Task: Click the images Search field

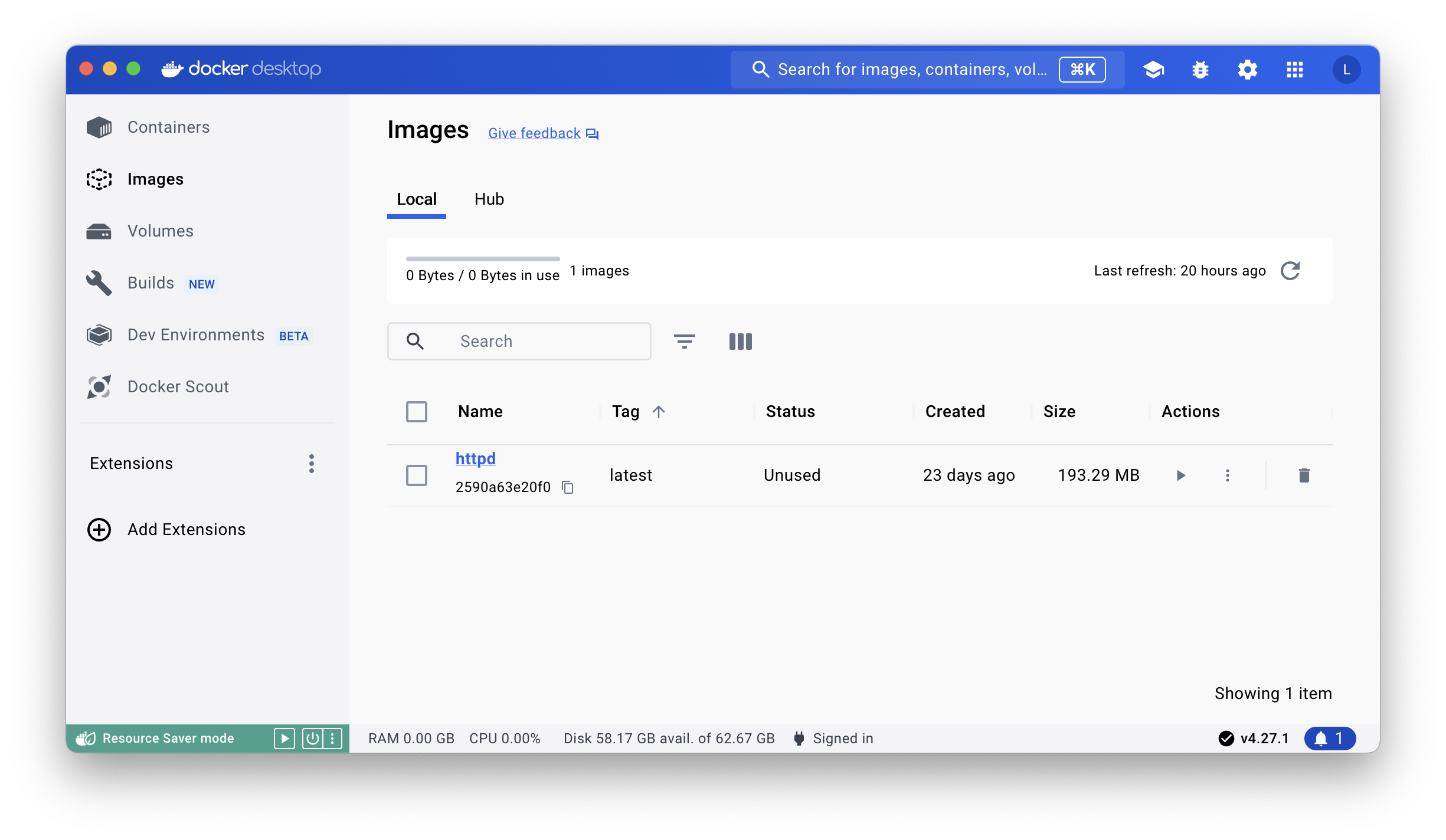Action: [x=519, y=341]
